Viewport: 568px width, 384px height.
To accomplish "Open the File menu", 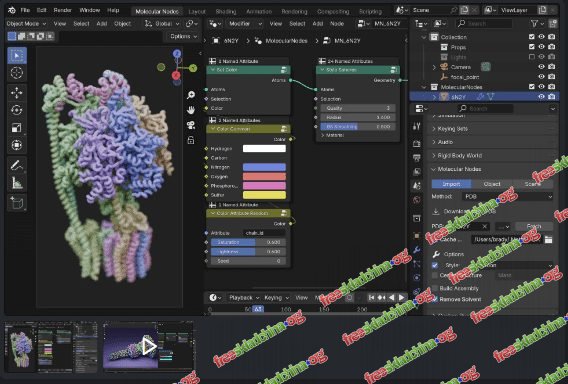I will point(25,10).
